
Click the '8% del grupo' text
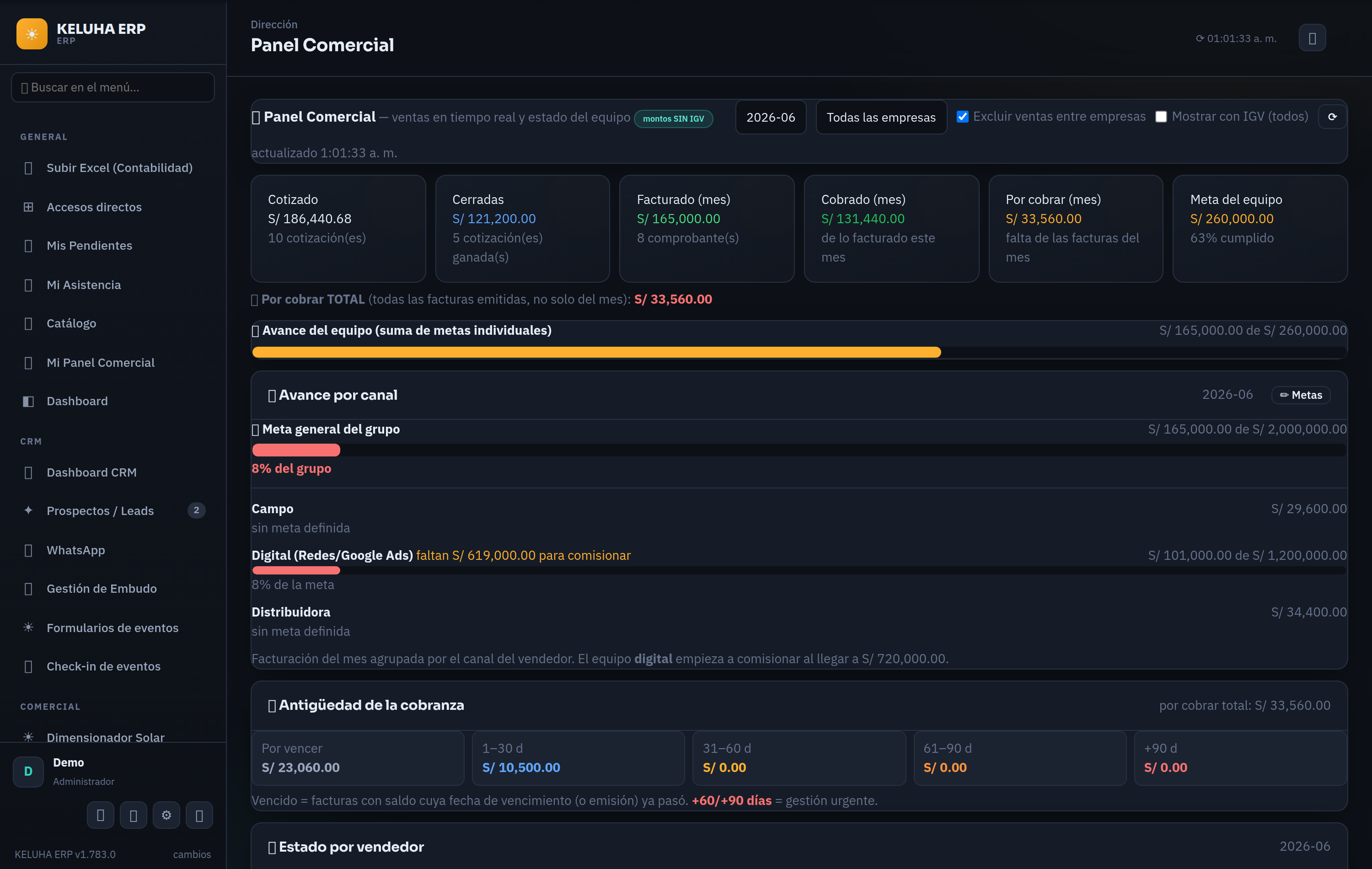coord(291,468)
